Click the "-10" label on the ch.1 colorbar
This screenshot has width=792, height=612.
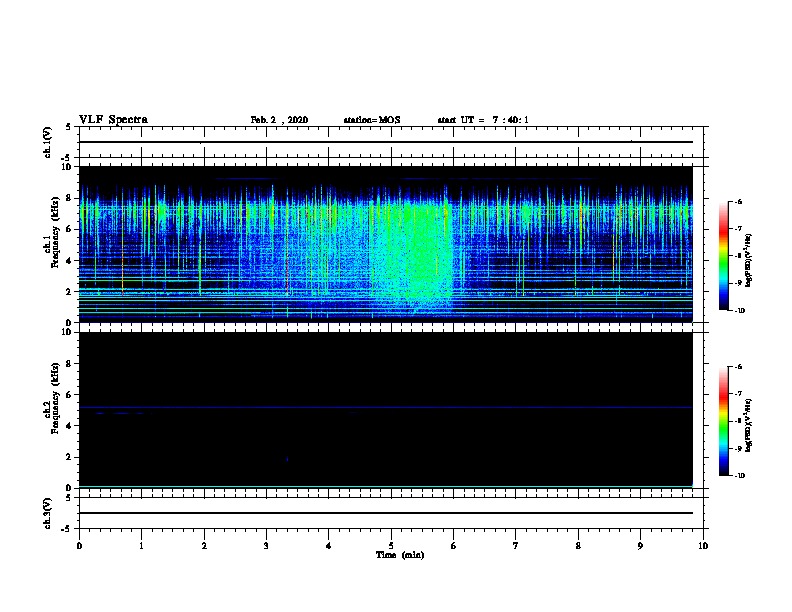[739, 311]
